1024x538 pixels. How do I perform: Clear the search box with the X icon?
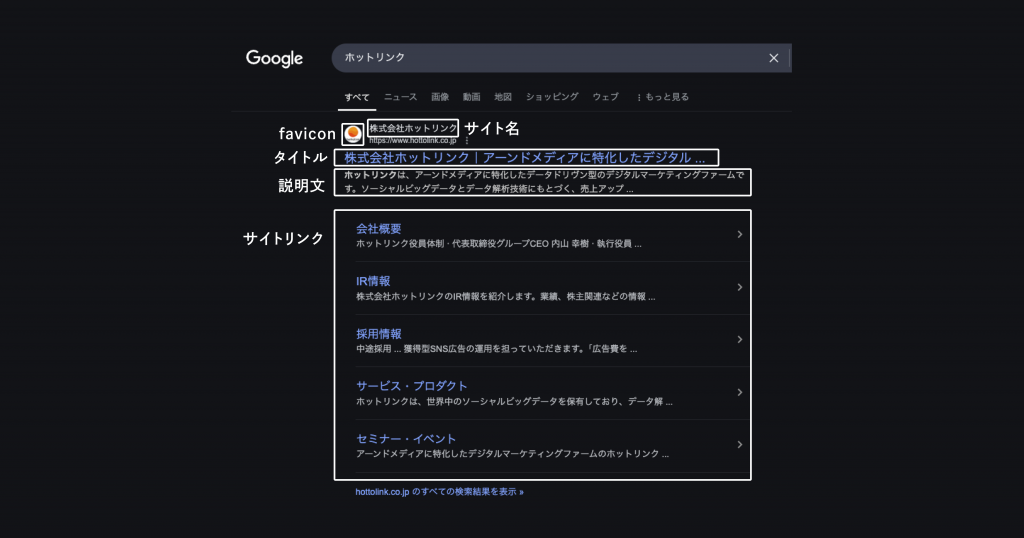click(773, 58)
